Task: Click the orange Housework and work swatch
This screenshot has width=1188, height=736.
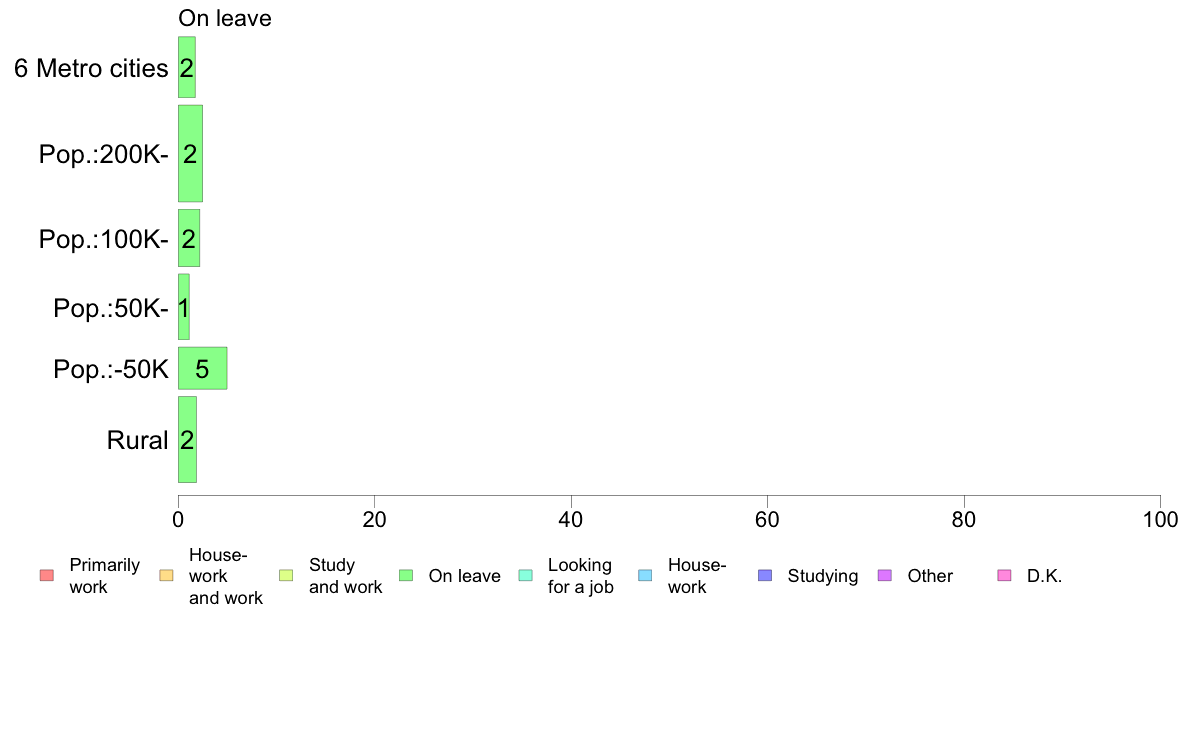Action: pos(167,575)
